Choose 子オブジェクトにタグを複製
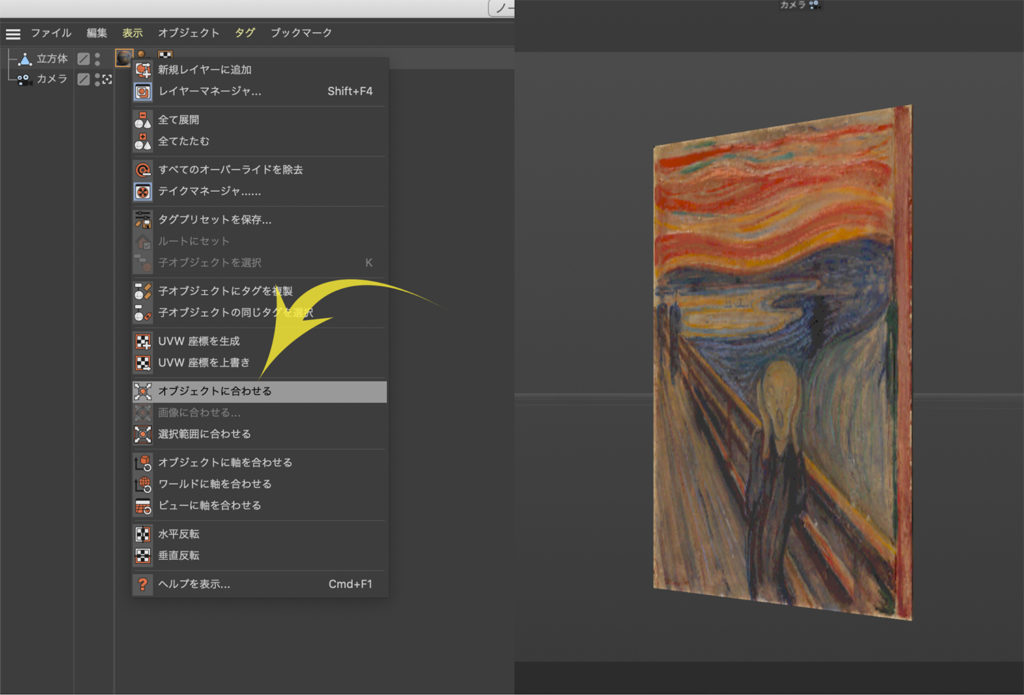 [260, 291]
